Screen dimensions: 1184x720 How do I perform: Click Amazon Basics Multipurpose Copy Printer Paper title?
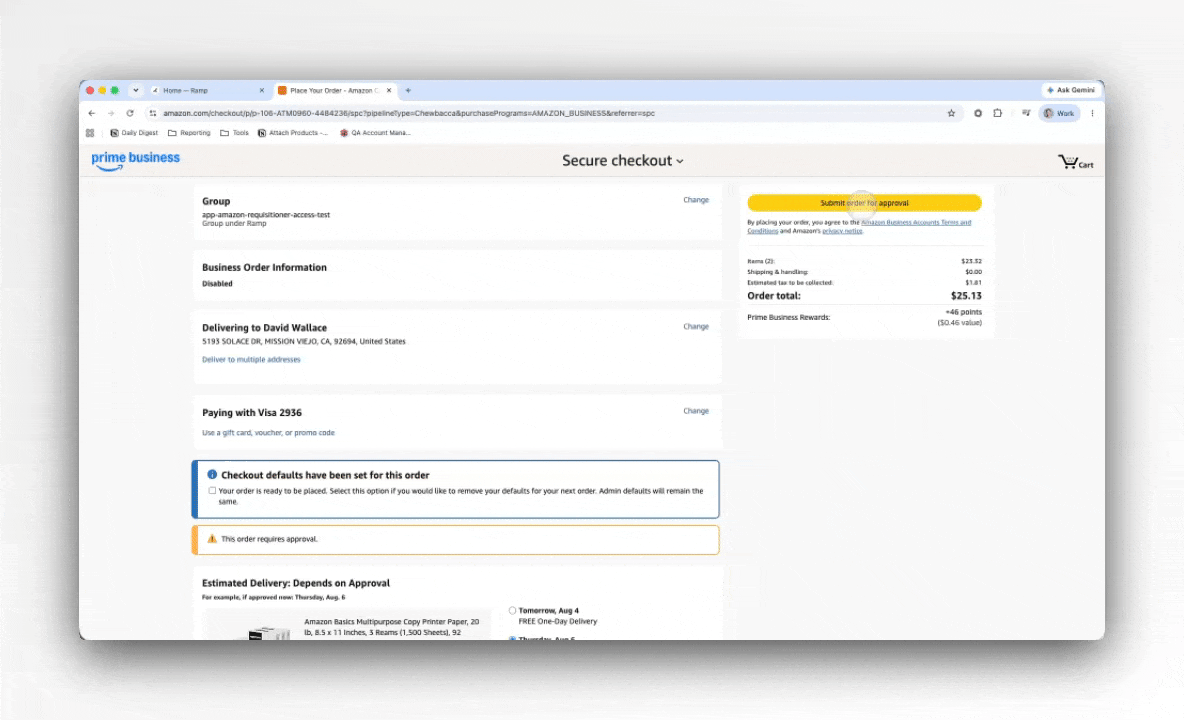click(391, 627)
